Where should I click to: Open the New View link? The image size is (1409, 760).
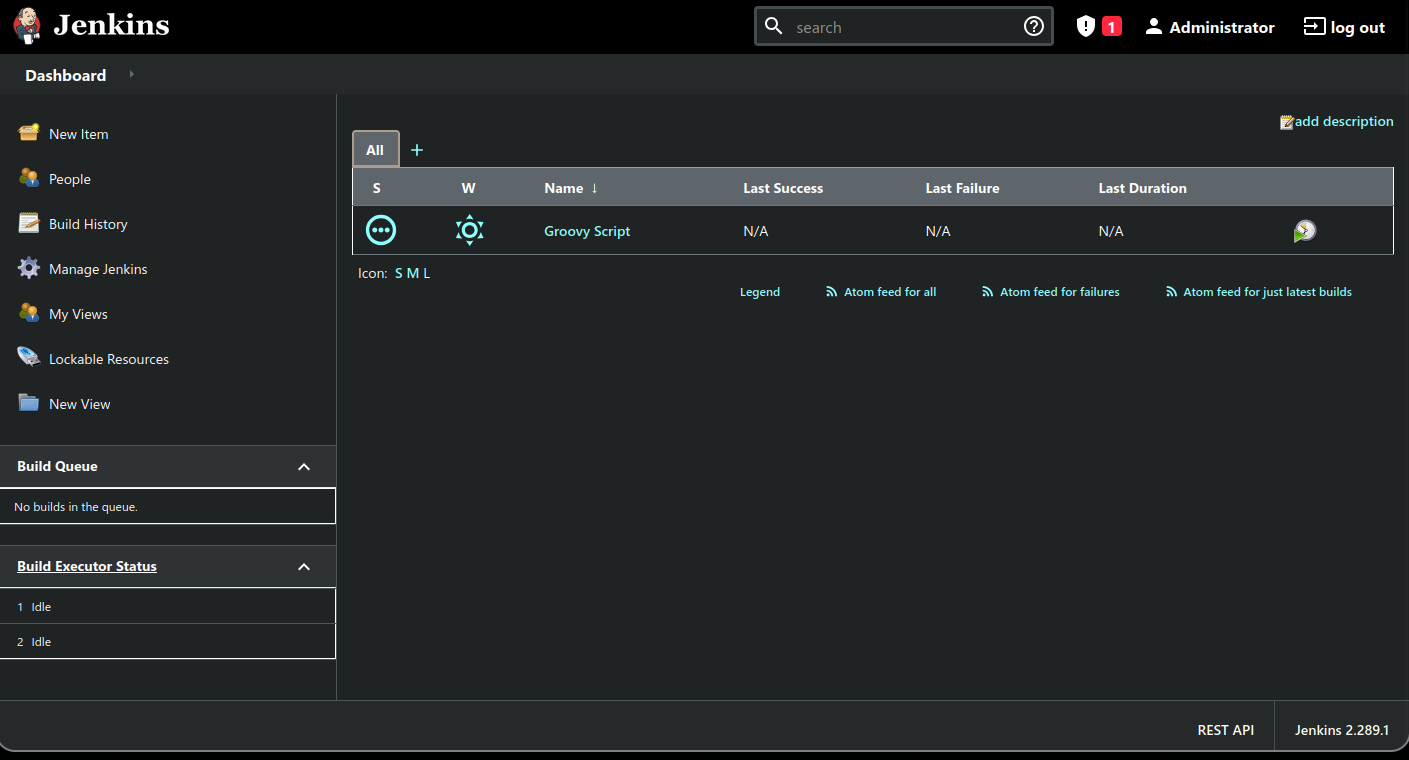point(80,404)
